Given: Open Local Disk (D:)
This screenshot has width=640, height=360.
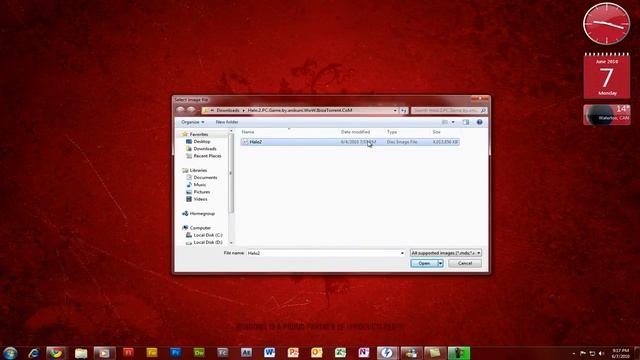Looking at the screenshot, I should (208, 242).
